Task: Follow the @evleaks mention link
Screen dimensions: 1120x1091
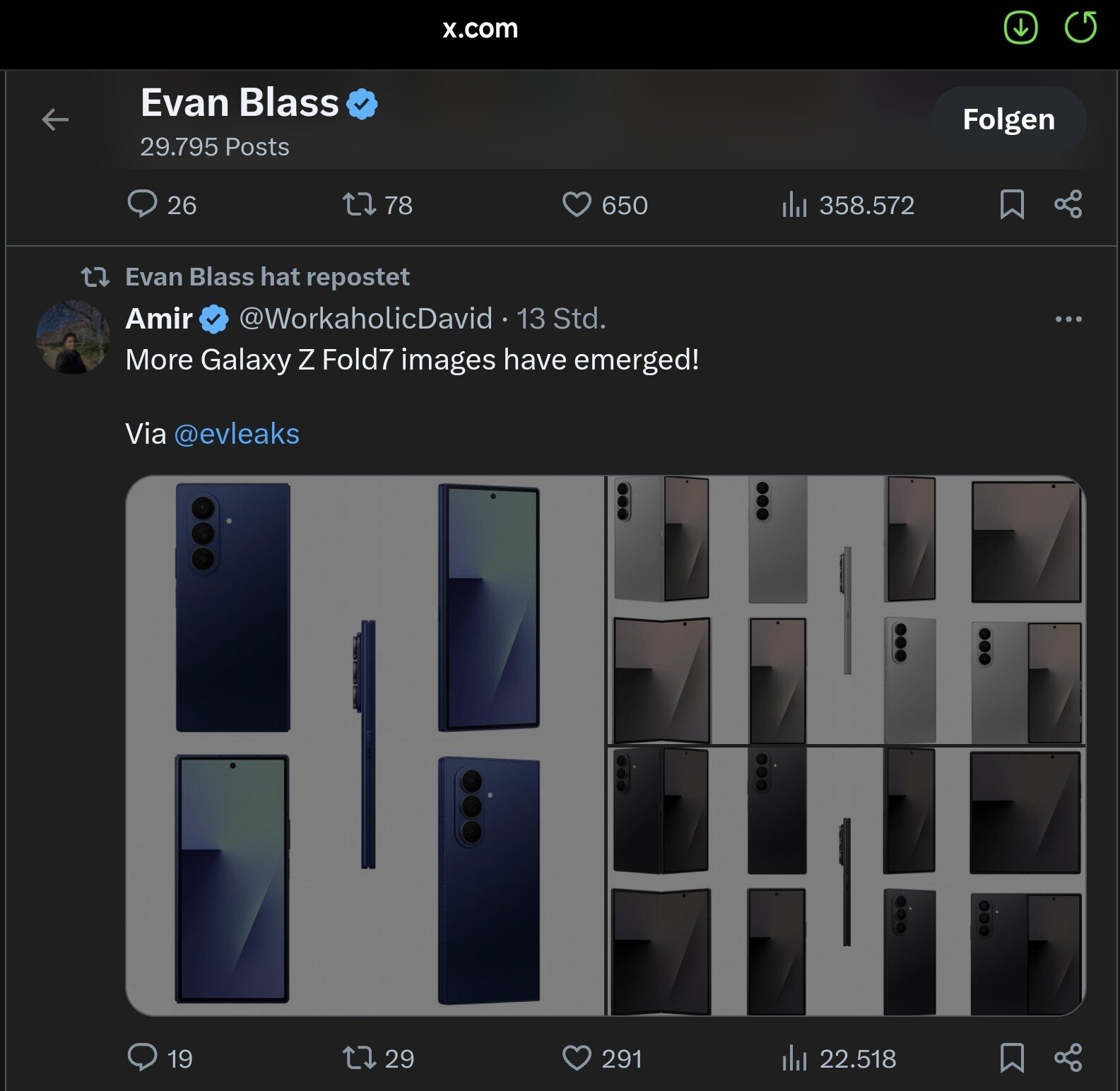Action: [237, 434]
